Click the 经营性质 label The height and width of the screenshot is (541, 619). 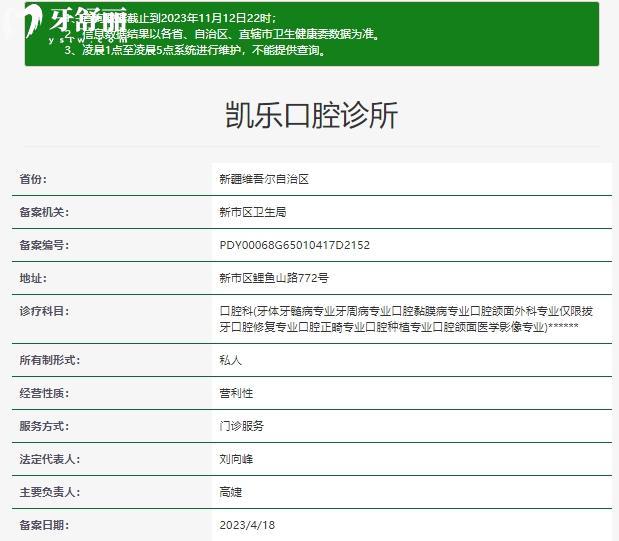click(44, 393)
